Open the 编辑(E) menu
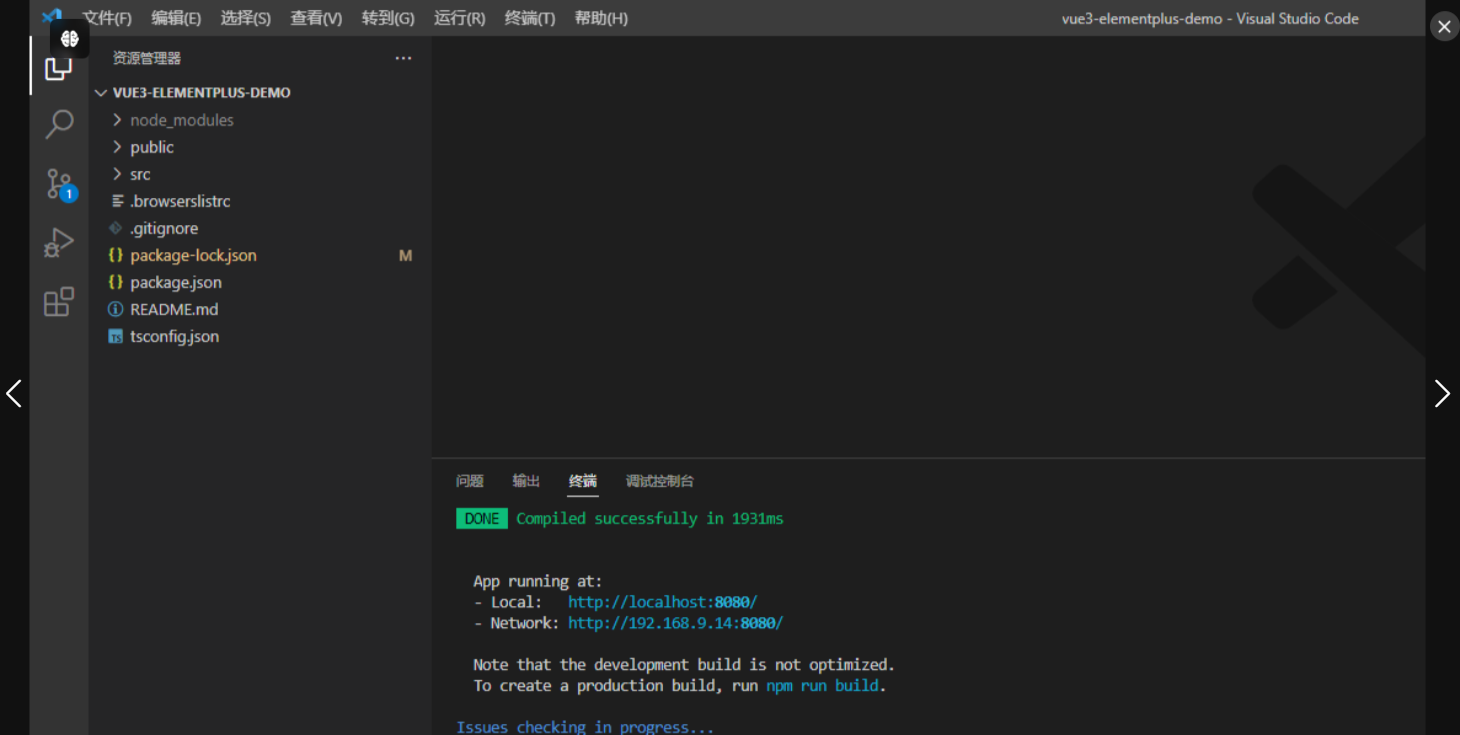 (x=176, y=18)
